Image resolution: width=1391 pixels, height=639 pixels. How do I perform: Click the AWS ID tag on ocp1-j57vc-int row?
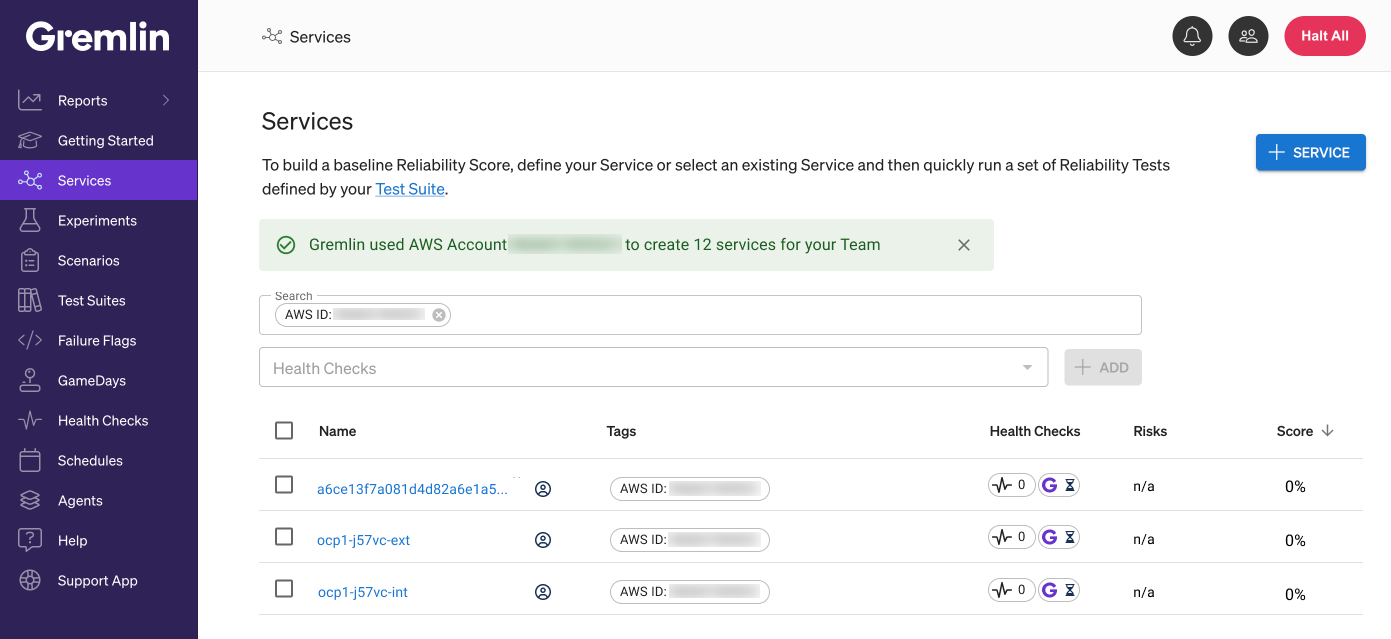pos(690,592)
